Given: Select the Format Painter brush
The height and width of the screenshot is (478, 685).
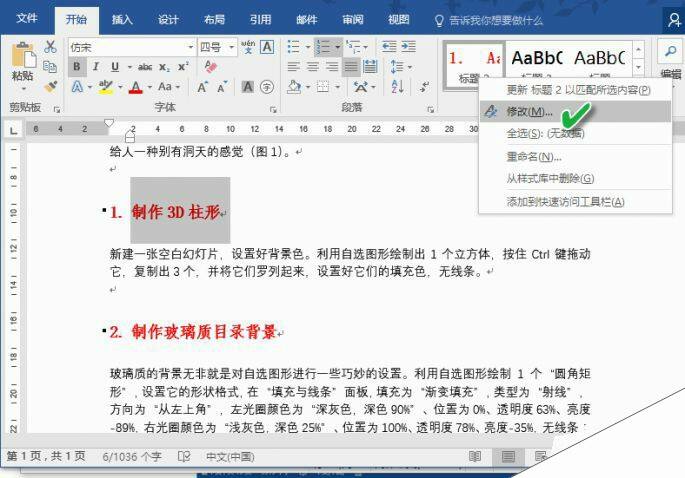Looking at the screenshot, I should [51, 87].
